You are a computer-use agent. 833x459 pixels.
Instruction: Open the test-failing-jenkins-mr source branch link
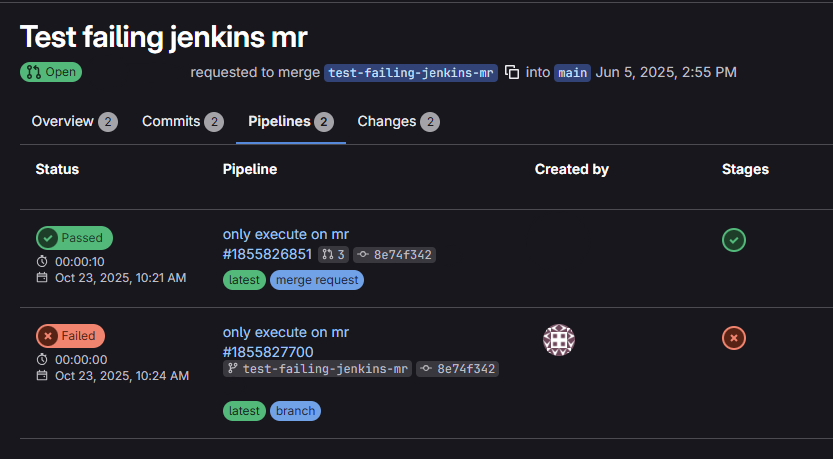point(411,72)
